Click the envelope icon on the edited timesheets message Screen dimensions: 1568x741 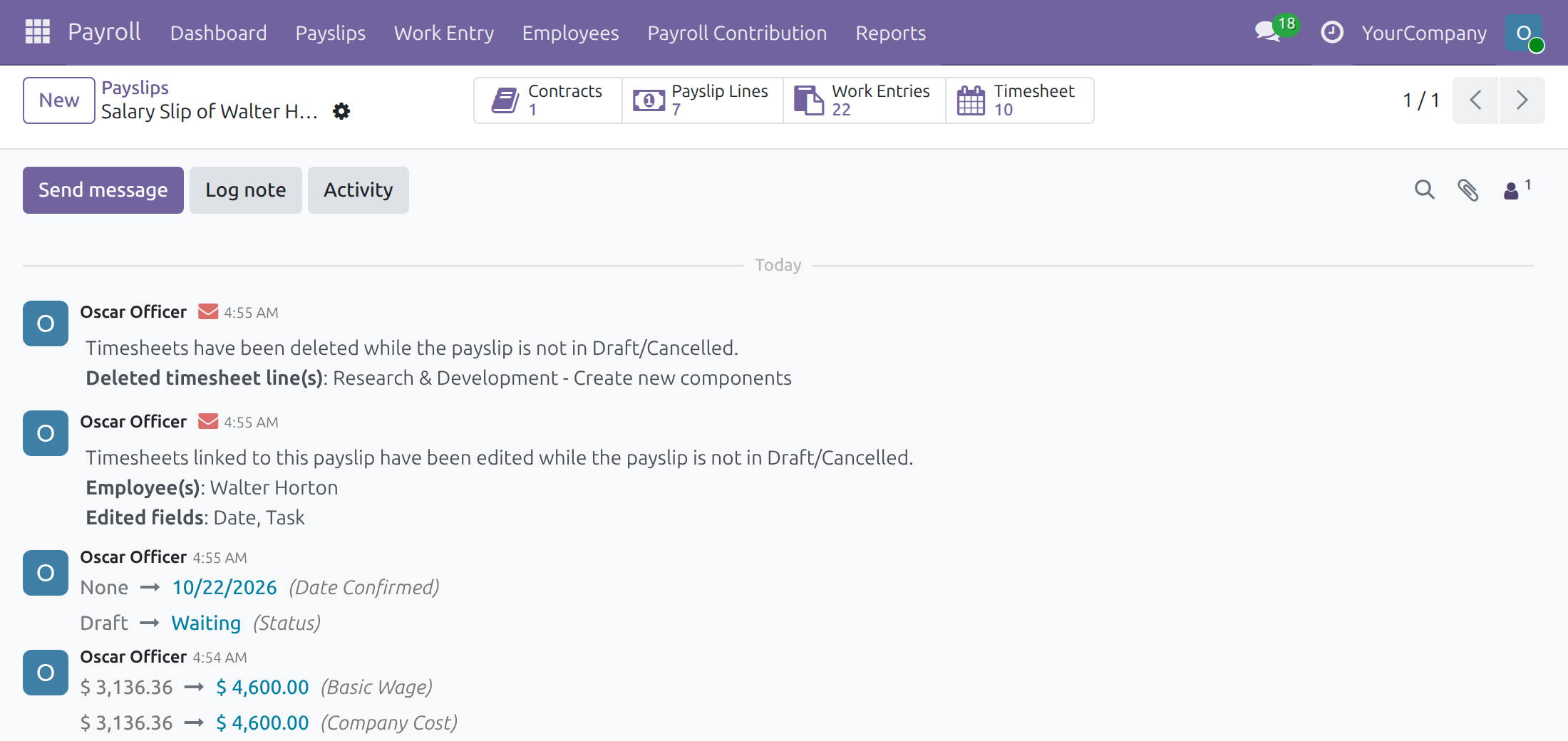point(208,422)
